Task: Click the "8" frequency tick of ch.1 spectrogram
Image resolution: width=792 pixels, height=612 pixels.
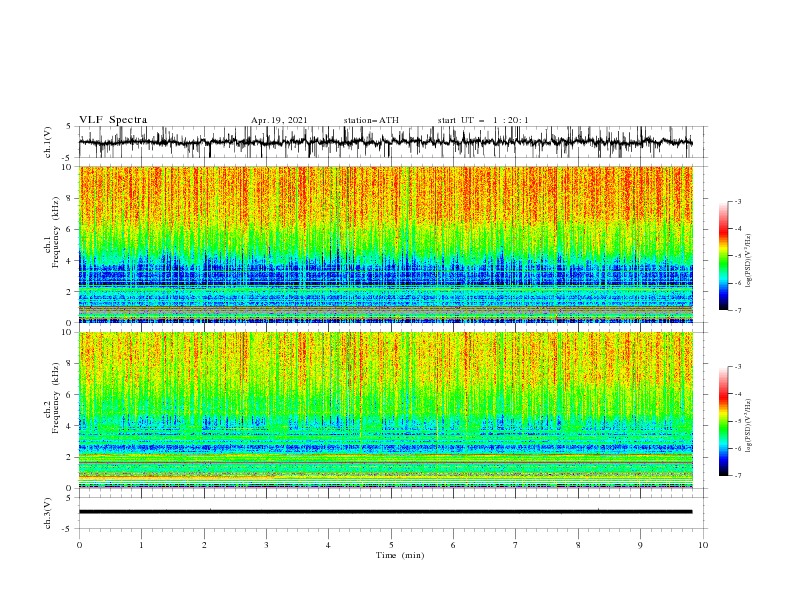Action: point(71,198)
